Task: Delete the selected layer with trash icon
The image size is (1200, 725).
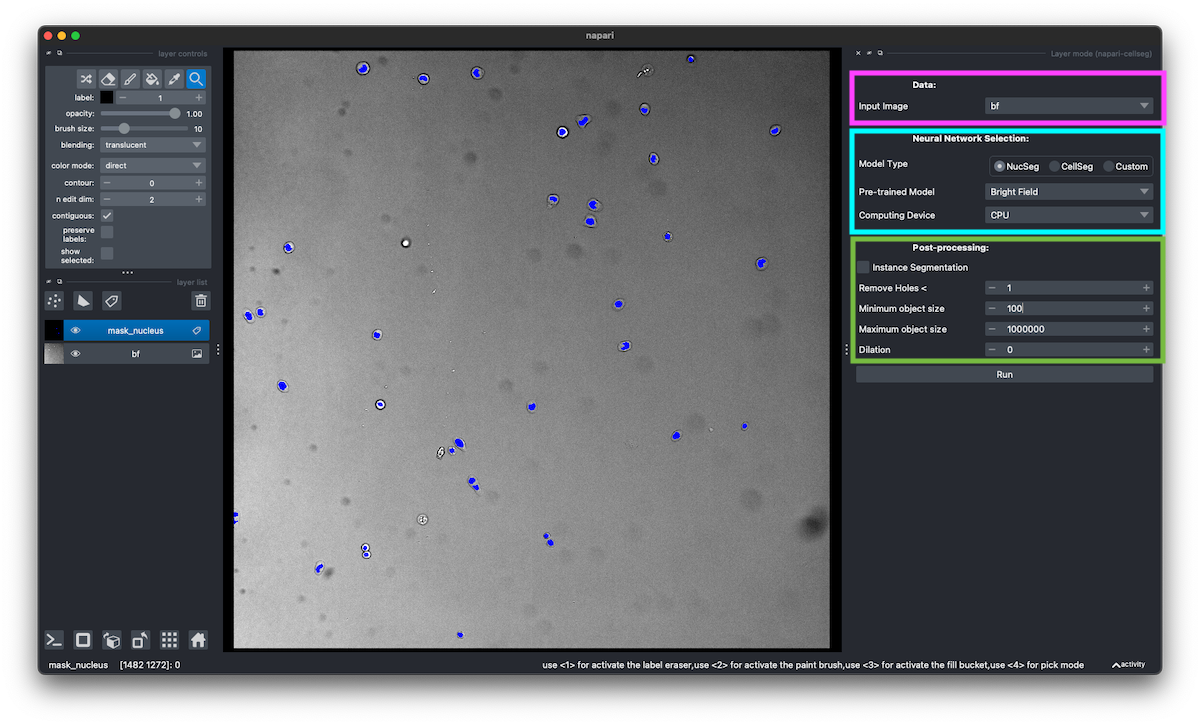Action: [201, 300]
